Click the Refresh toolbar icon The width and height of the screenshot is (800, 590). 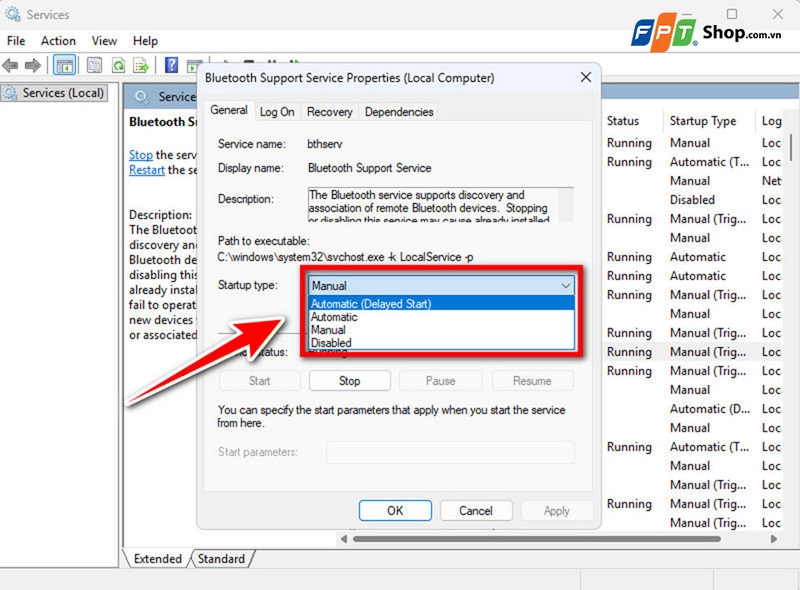[x=118, y=65]
